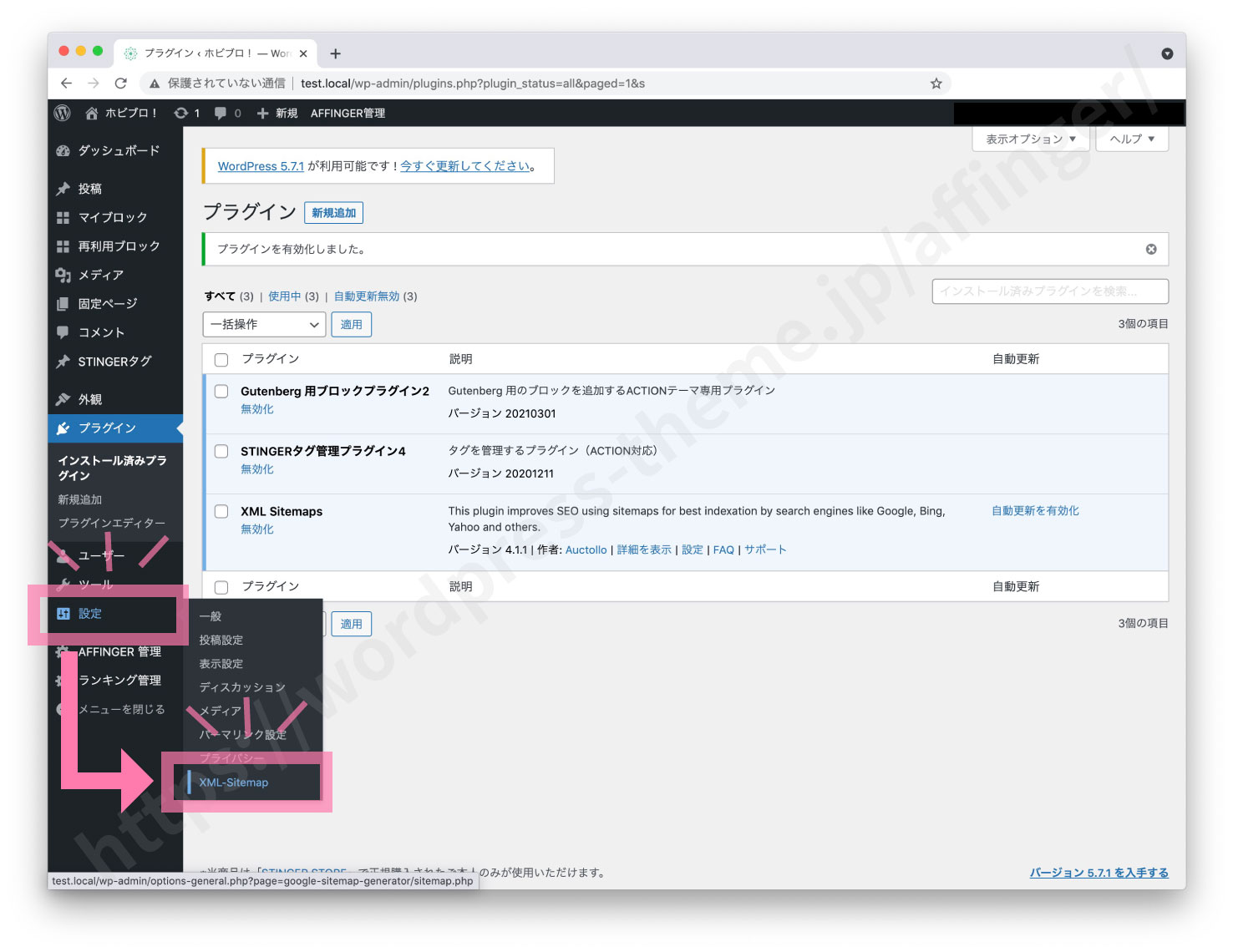Bookmark this page with the star icon
Viewport: 1233px width, 952px height.
pos(936,84)
